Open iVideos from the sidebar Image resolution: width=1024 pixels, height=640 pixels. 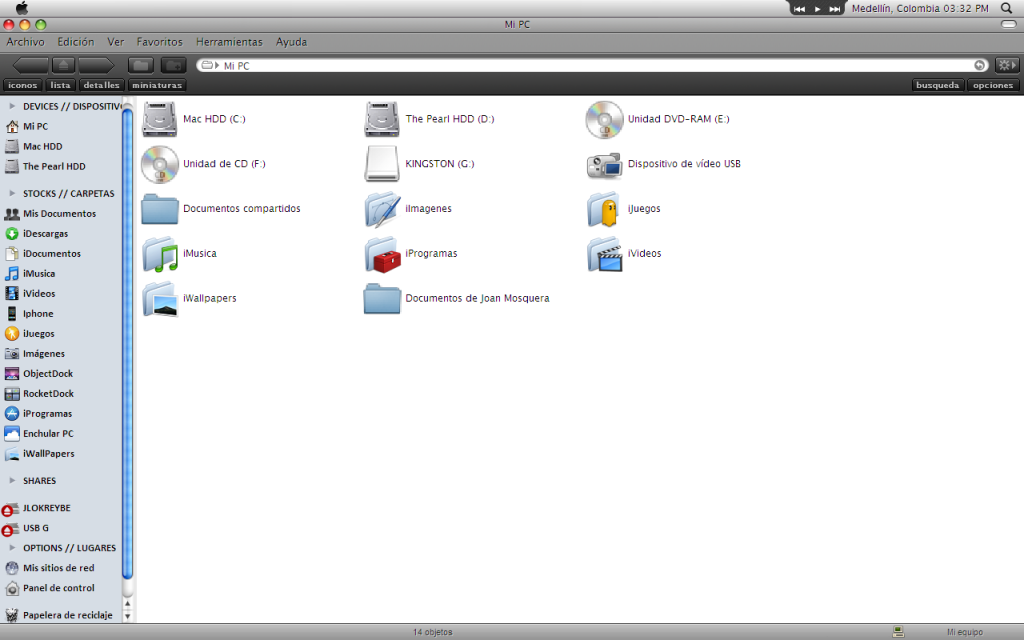[x=30, y=294]
